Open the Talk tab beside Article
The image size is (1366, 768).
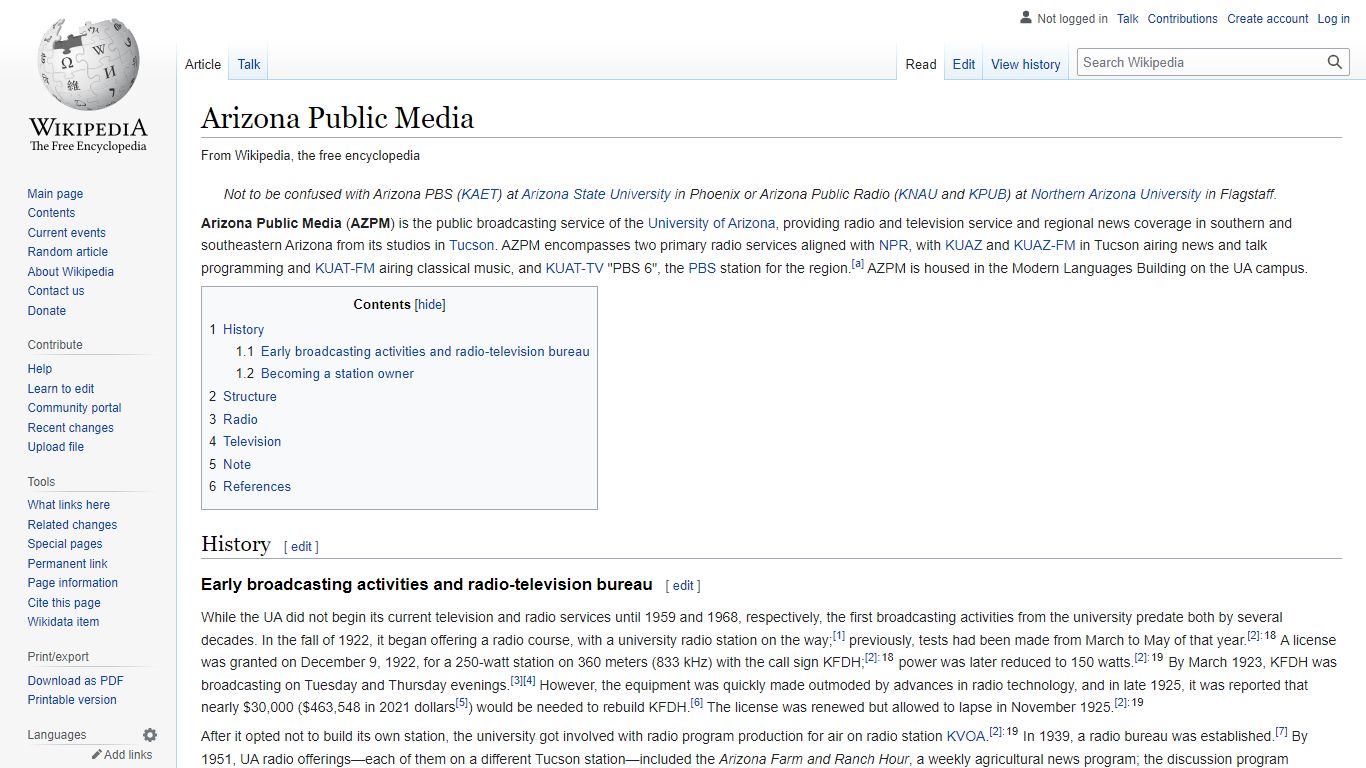[x=249, y=64]
